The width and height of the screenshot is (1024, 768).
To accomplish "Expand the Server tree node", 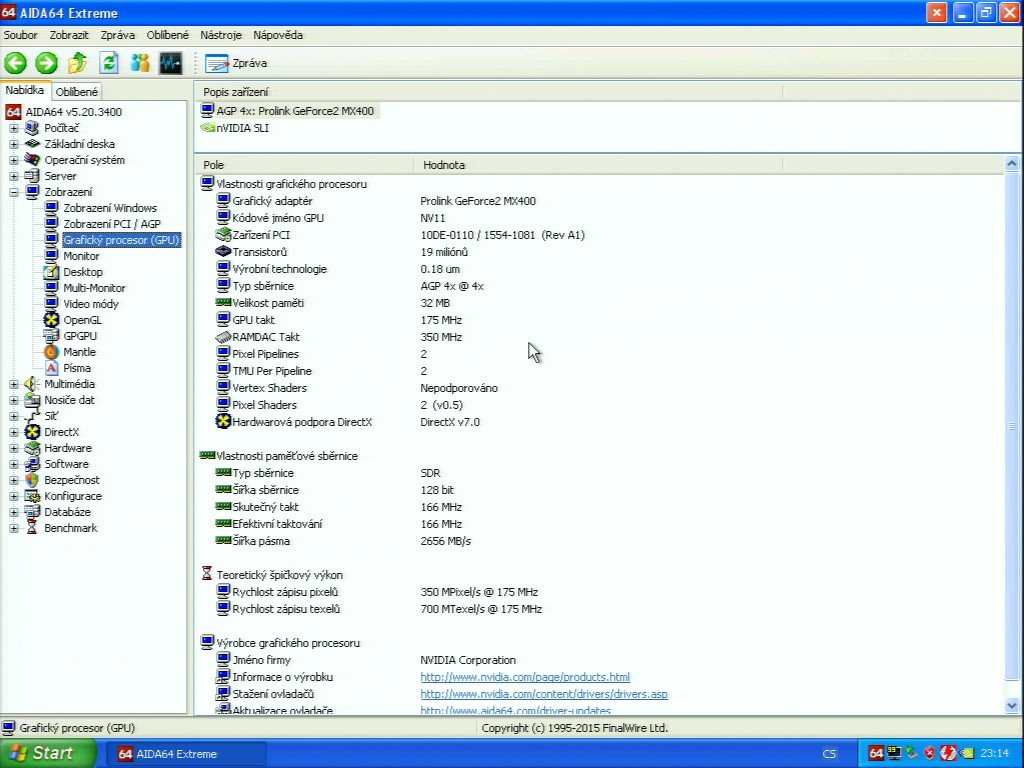I will point(14,176).
